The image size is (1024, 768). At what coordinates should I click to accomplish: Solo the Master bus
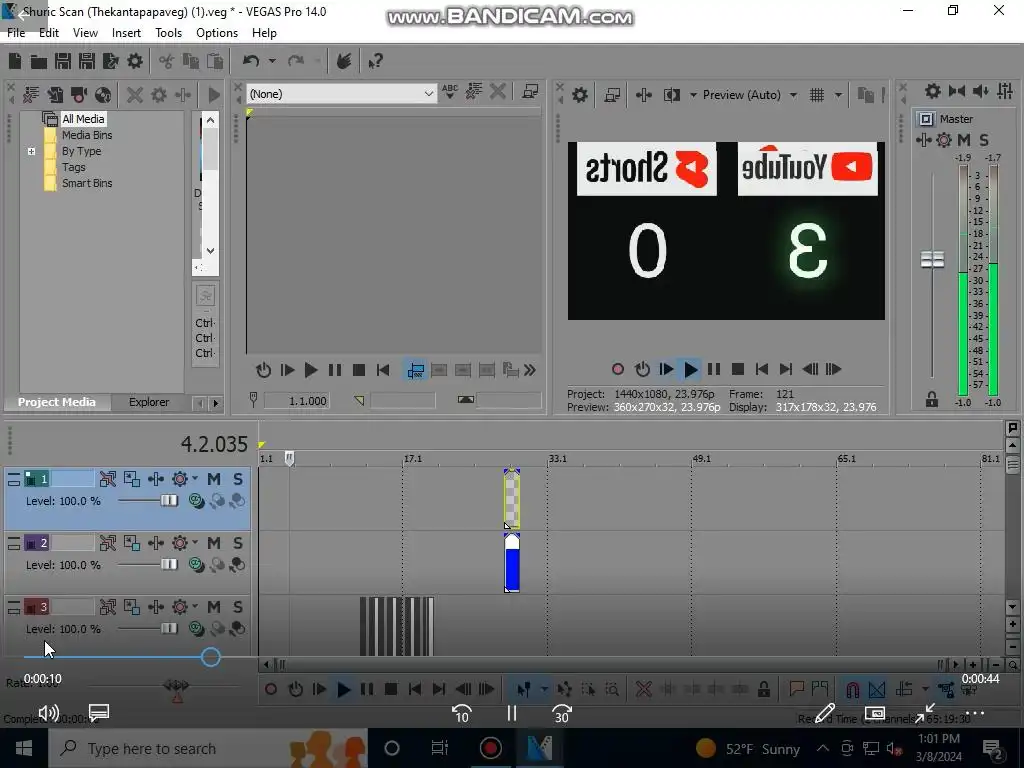point(984,140)
